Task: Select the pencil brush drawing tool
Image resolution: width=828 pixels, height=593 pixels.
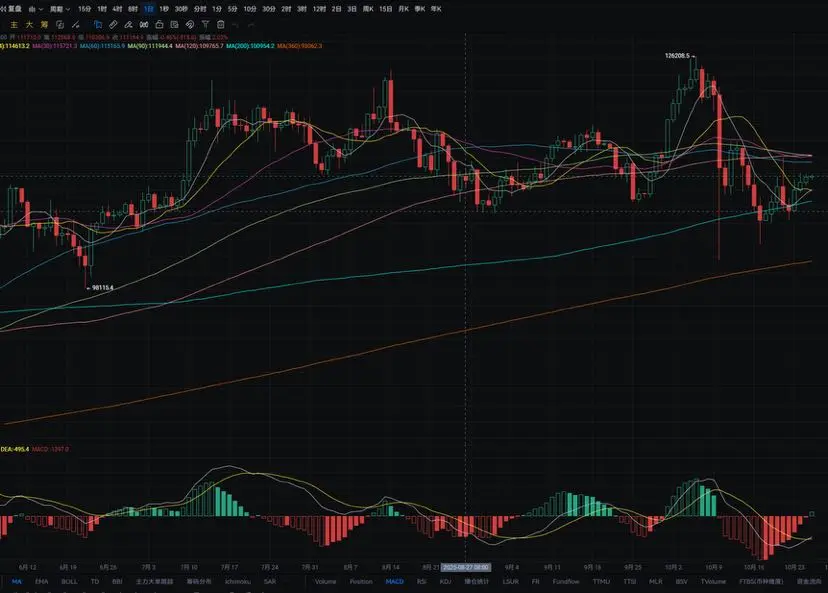Action: tap(128, 25)
